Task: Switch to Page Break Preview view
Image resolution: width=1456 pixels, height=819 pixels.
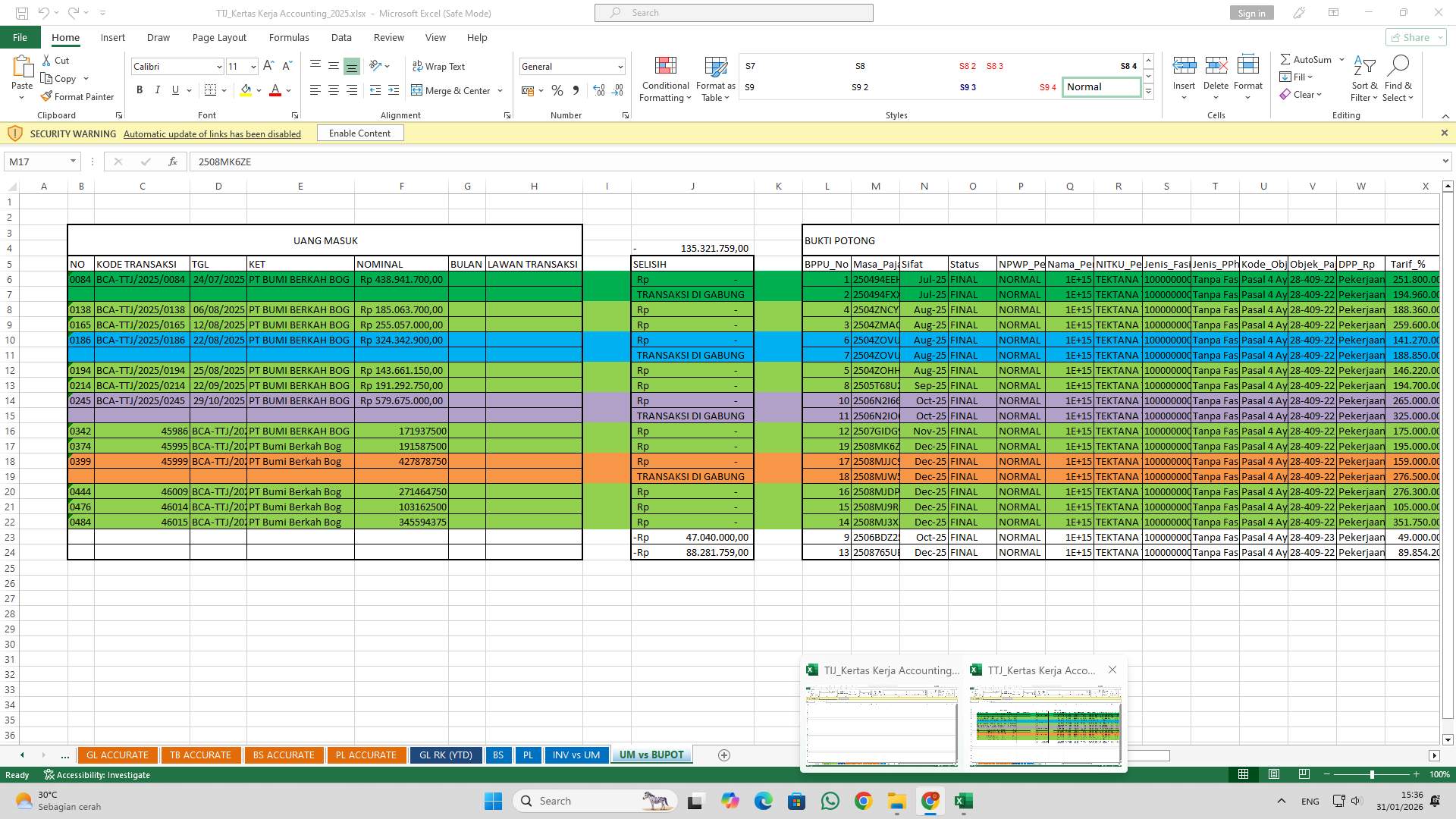Action: pos(1304,774)
